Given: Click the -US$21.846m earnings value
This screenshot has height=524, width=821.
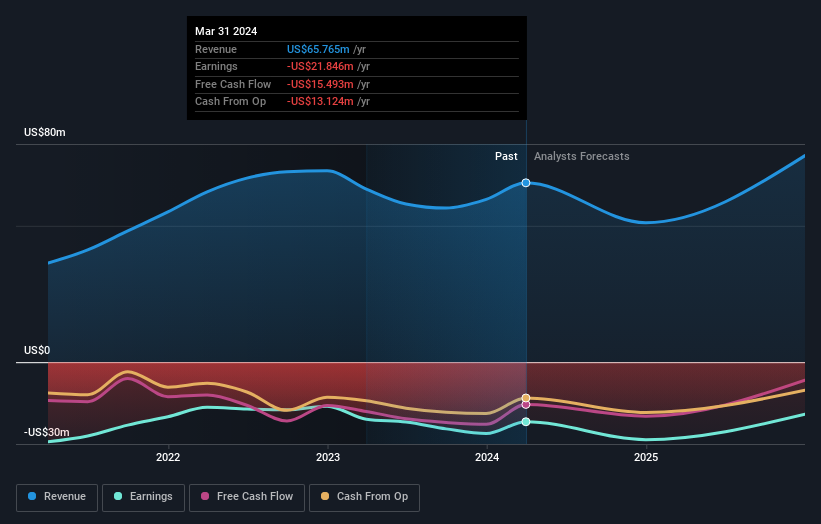Looking at the screenshot, I should click(320, 66).
